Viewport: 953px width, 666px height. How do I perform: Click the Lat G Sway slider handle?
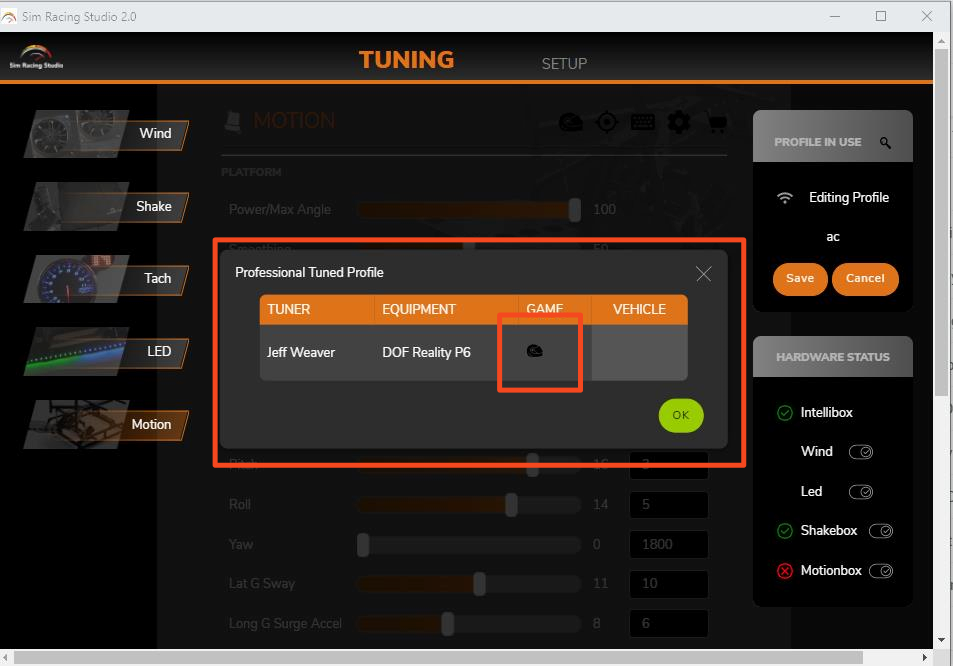[480, 584]
